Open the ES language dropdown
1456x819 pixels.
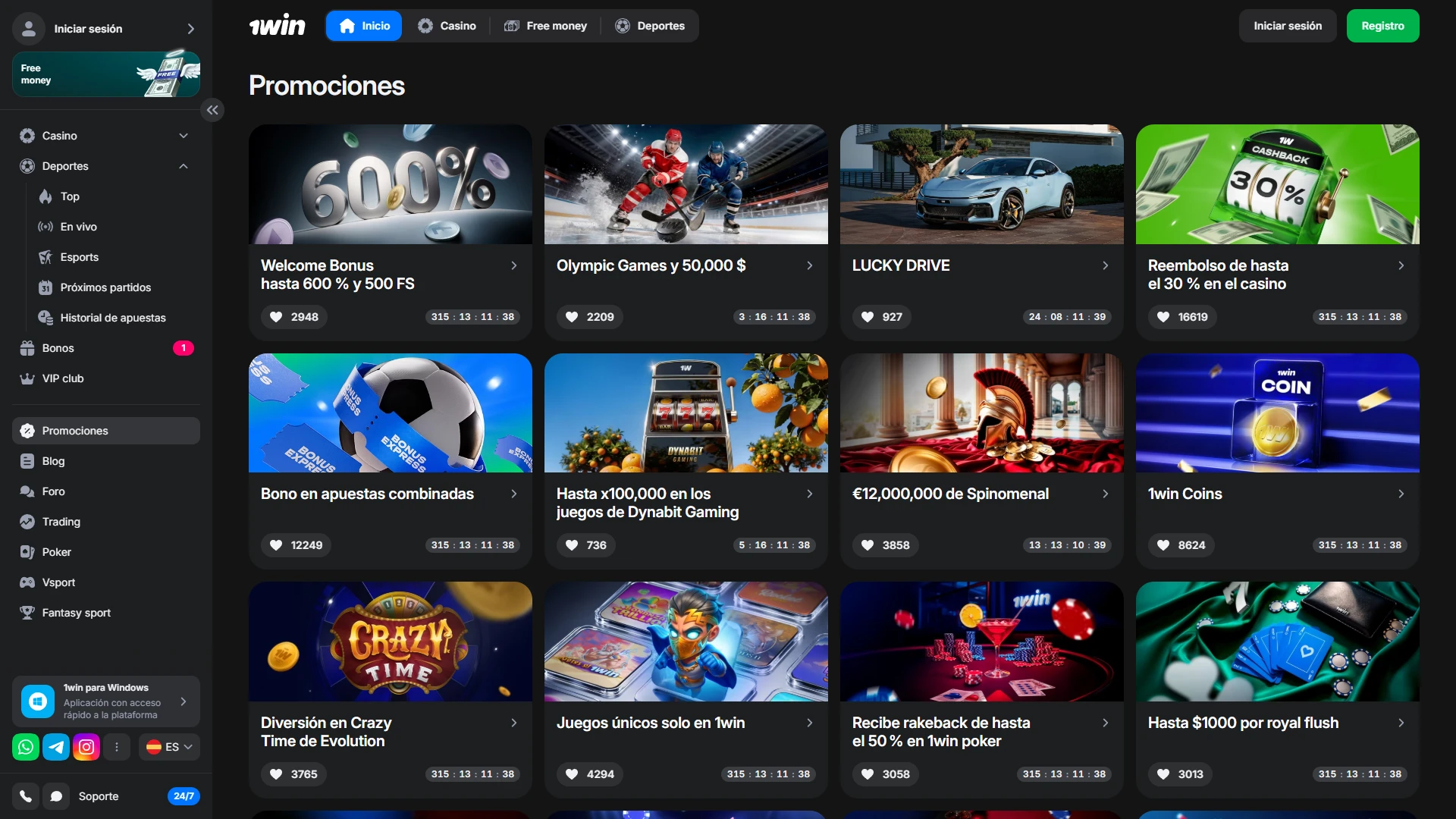(x=169, y=747)
